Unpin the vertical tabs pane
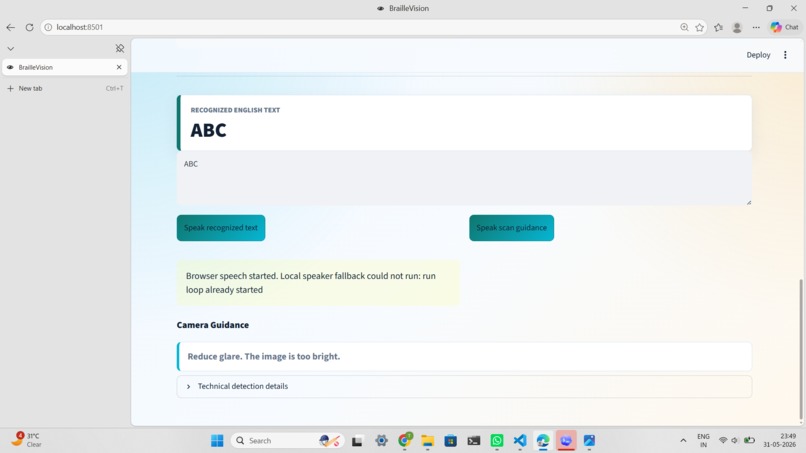806x453 pixels. (120, 48)
